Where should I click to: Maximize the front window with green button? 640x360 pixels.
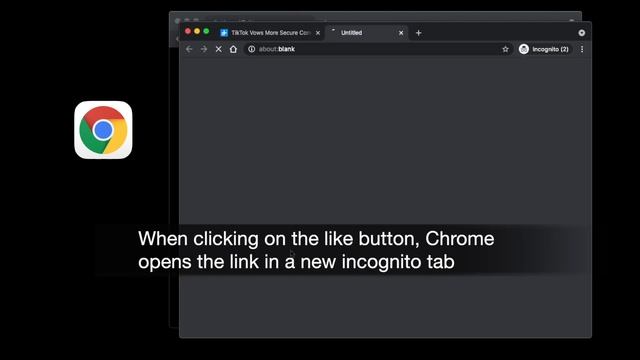click(206, 31)
